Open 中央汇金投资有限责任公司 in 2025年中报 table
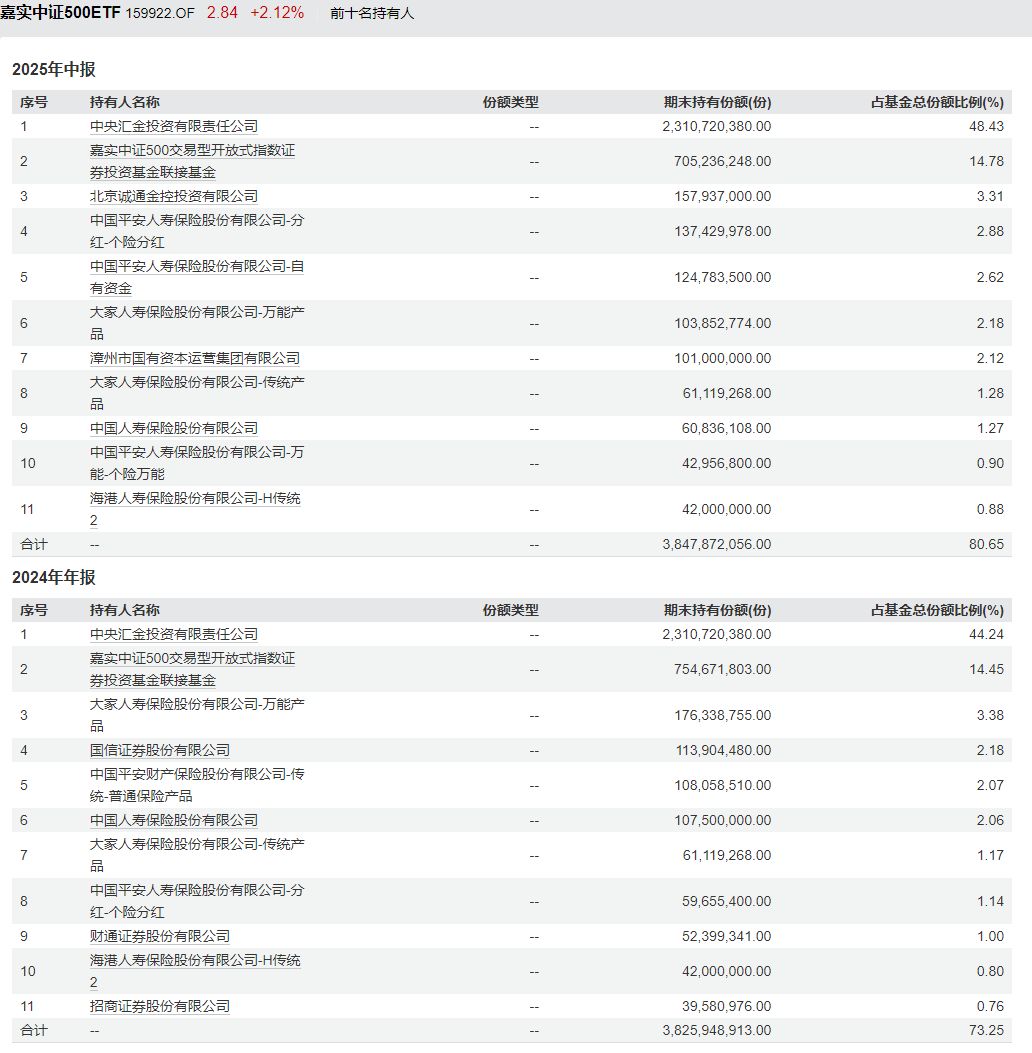Image resolution: width=1032 pixels, height=1053 pixels. click(x=173, y=126)
